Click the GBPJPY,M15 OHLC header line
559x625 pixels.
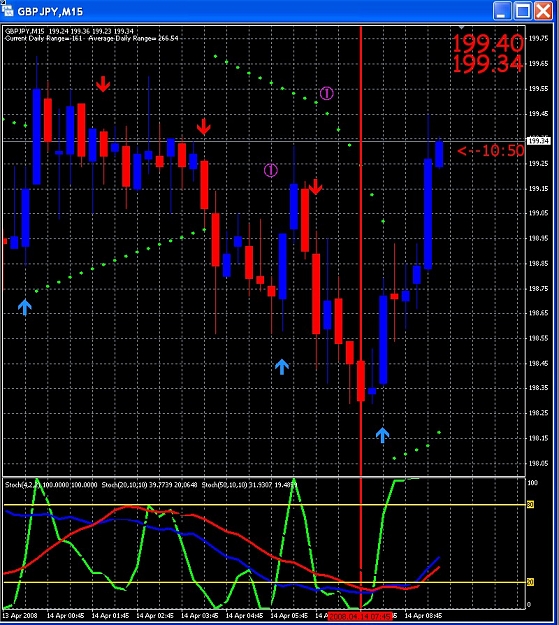69,31
